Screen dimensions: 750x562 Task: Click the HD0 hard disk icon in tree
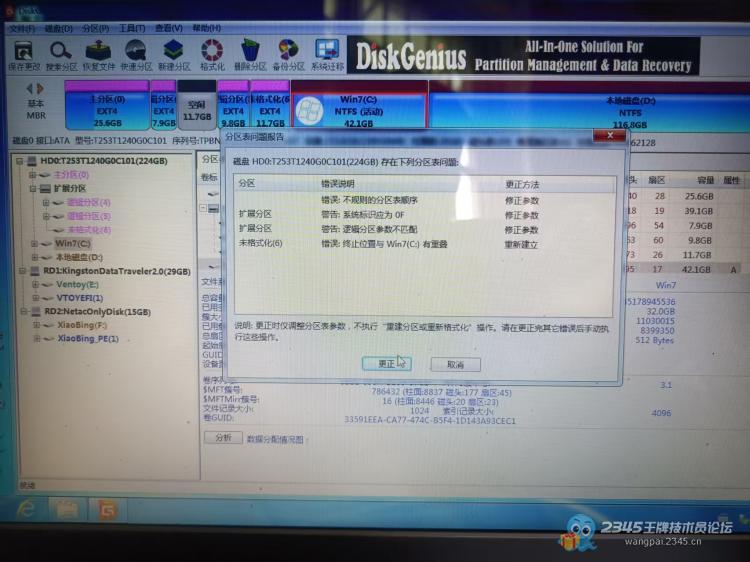pos(32,161)
